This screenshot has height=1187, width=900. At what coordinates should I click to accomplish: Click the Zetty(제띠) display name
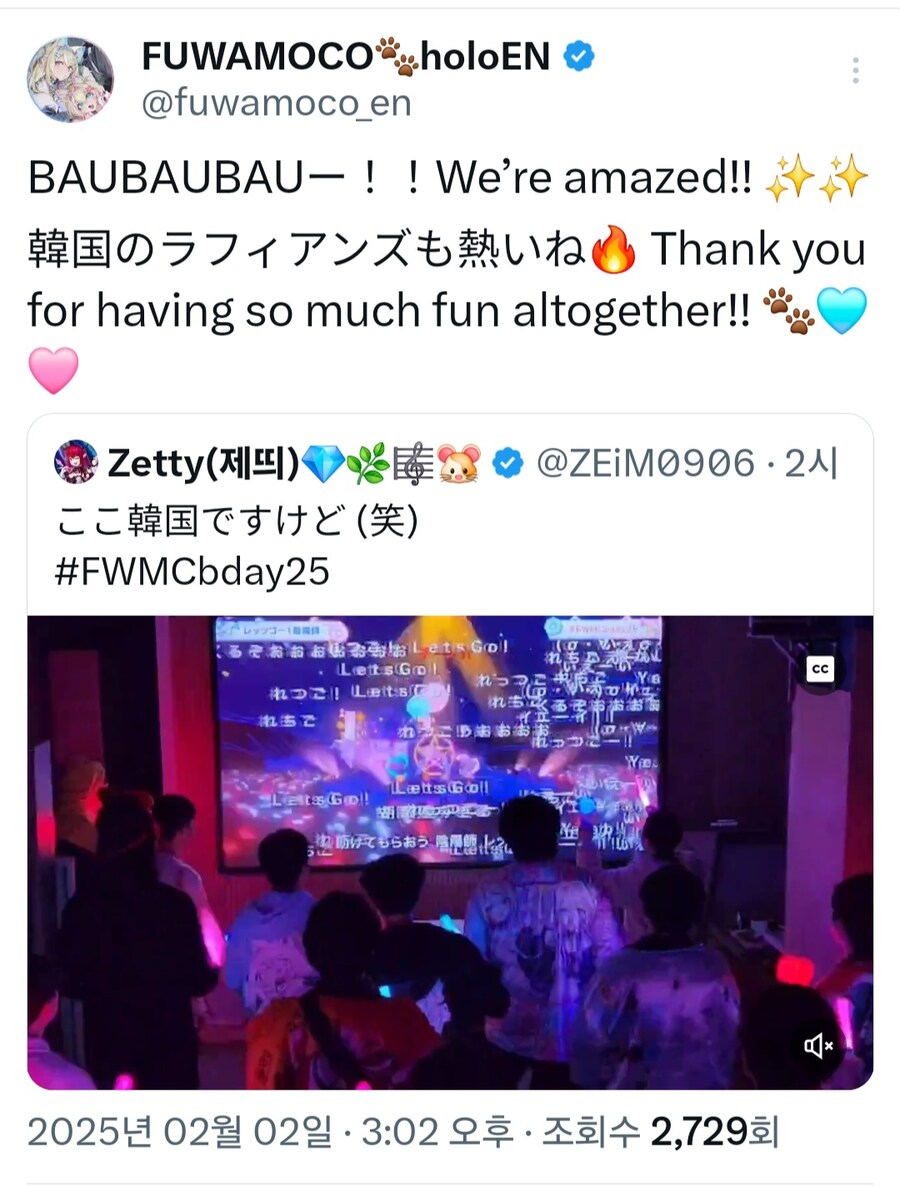click(x=204, y=463)
